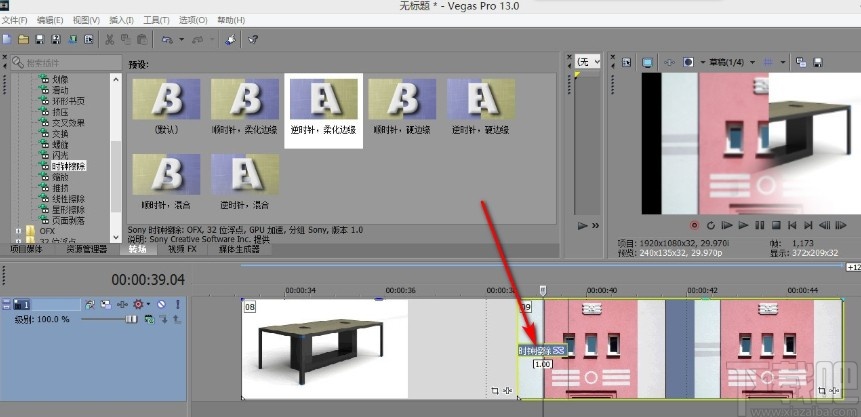Switch to the 媒体生成器 tab

coord(239,249)
